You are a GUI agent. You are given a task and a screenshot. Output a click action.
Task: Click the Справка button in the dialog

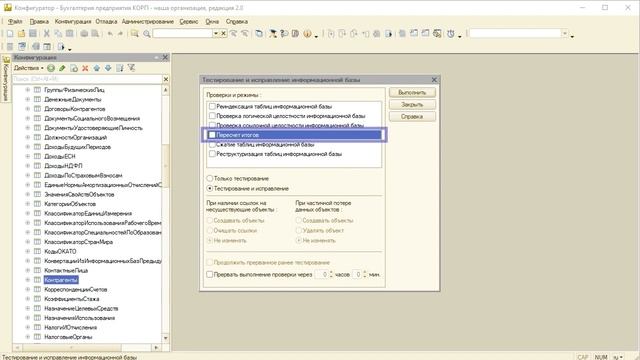(x=412, y=116)
